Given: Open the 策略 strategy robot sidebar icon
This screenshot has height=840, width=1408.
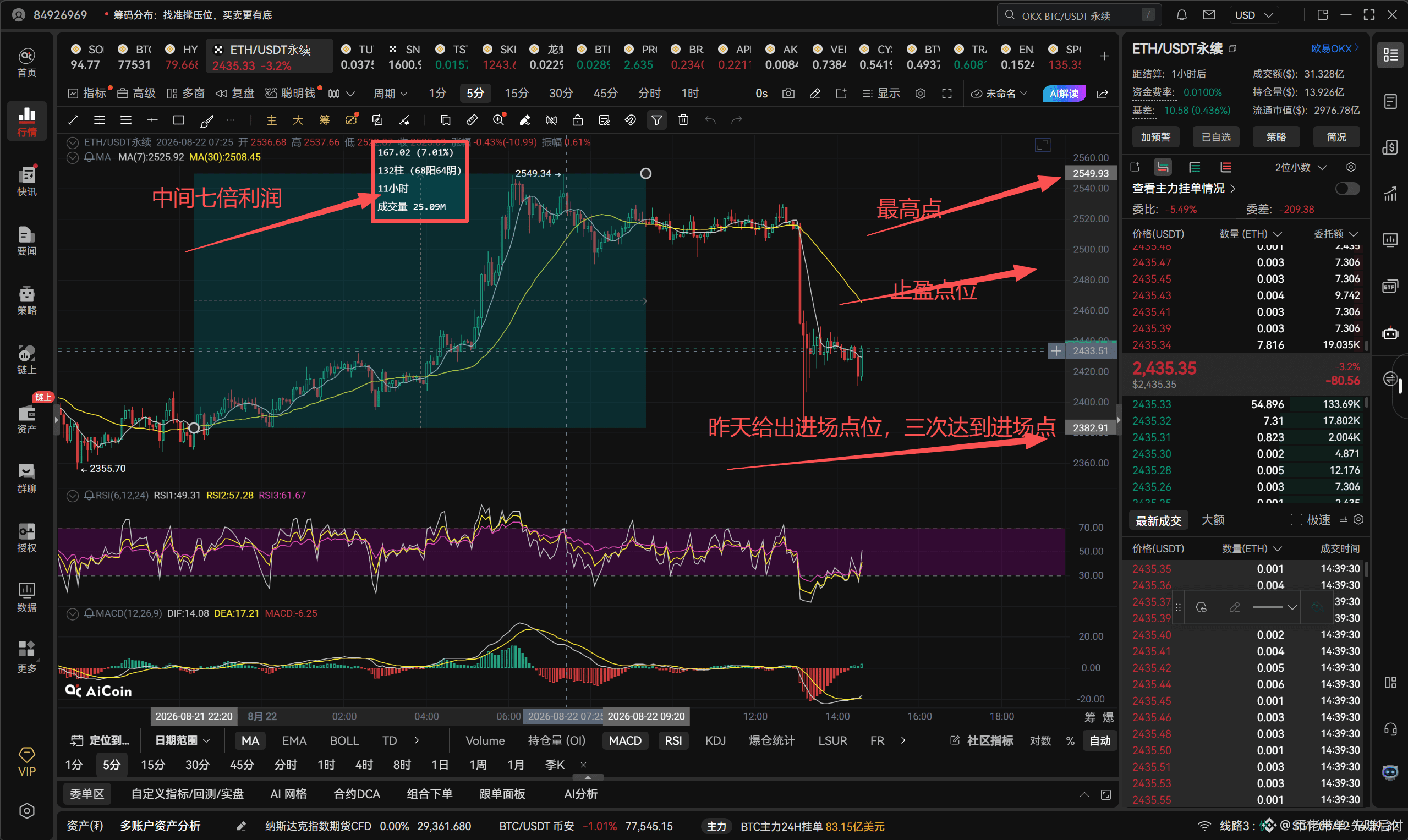Looking at the screenshot, I should pyautogui.click(x=26, y=300).
